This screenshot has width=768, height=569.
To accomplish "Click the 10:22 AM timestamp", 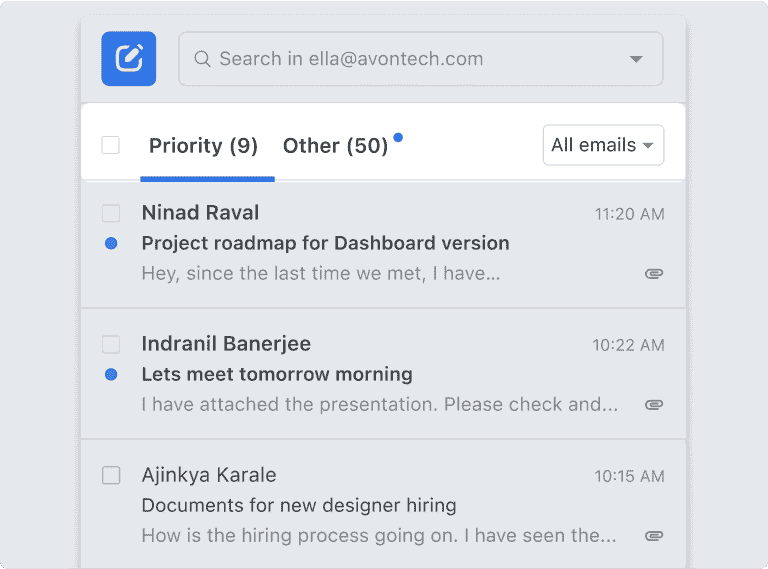I will click(628, 345).
